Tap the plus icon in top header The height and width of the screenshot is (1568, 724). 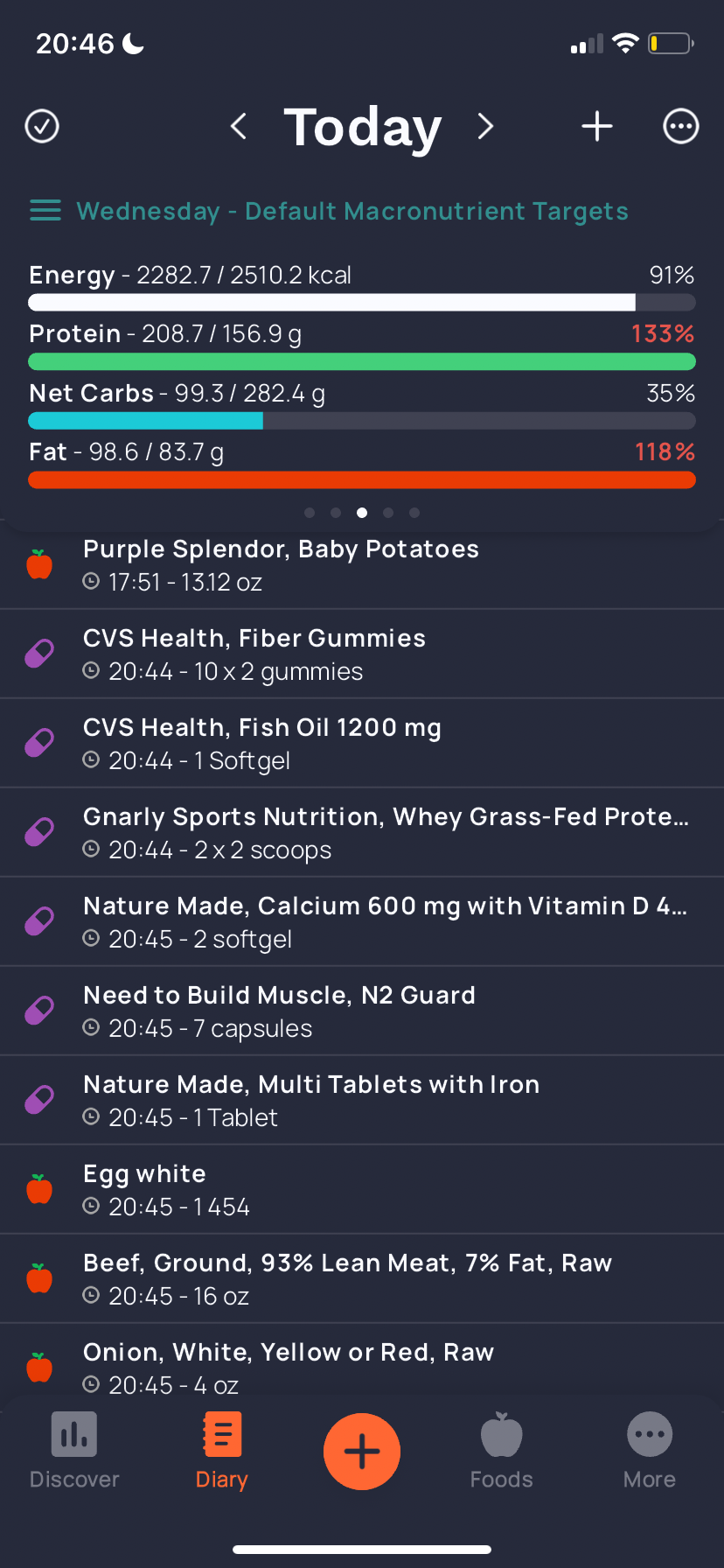click(597, 126)
